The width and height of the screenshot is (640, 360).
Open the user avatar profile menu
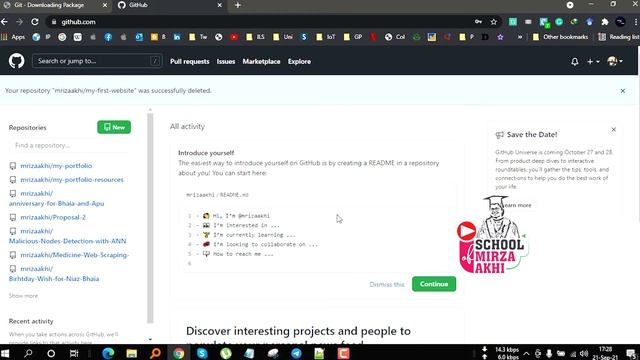tap(615, 62)
